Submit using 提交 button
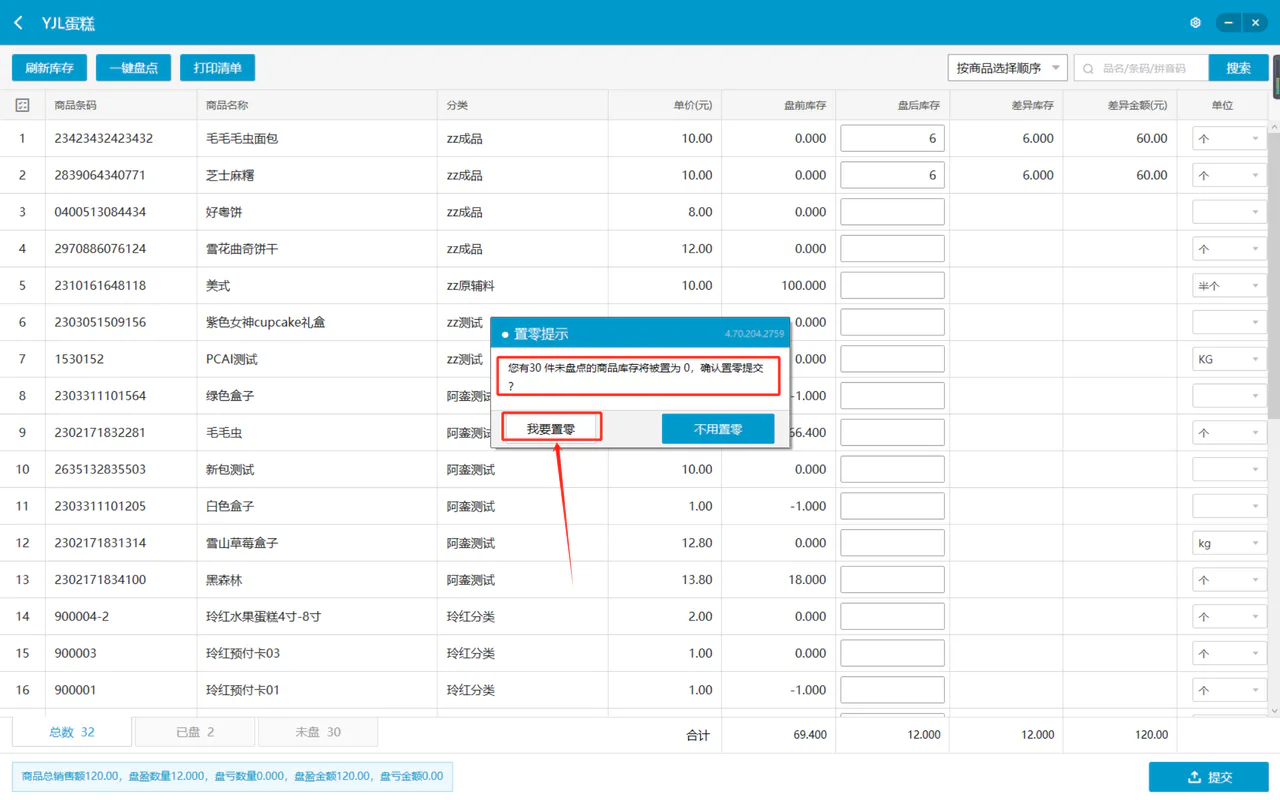The height and width of the screenshot is (800, 1280). pos(1208,777)
